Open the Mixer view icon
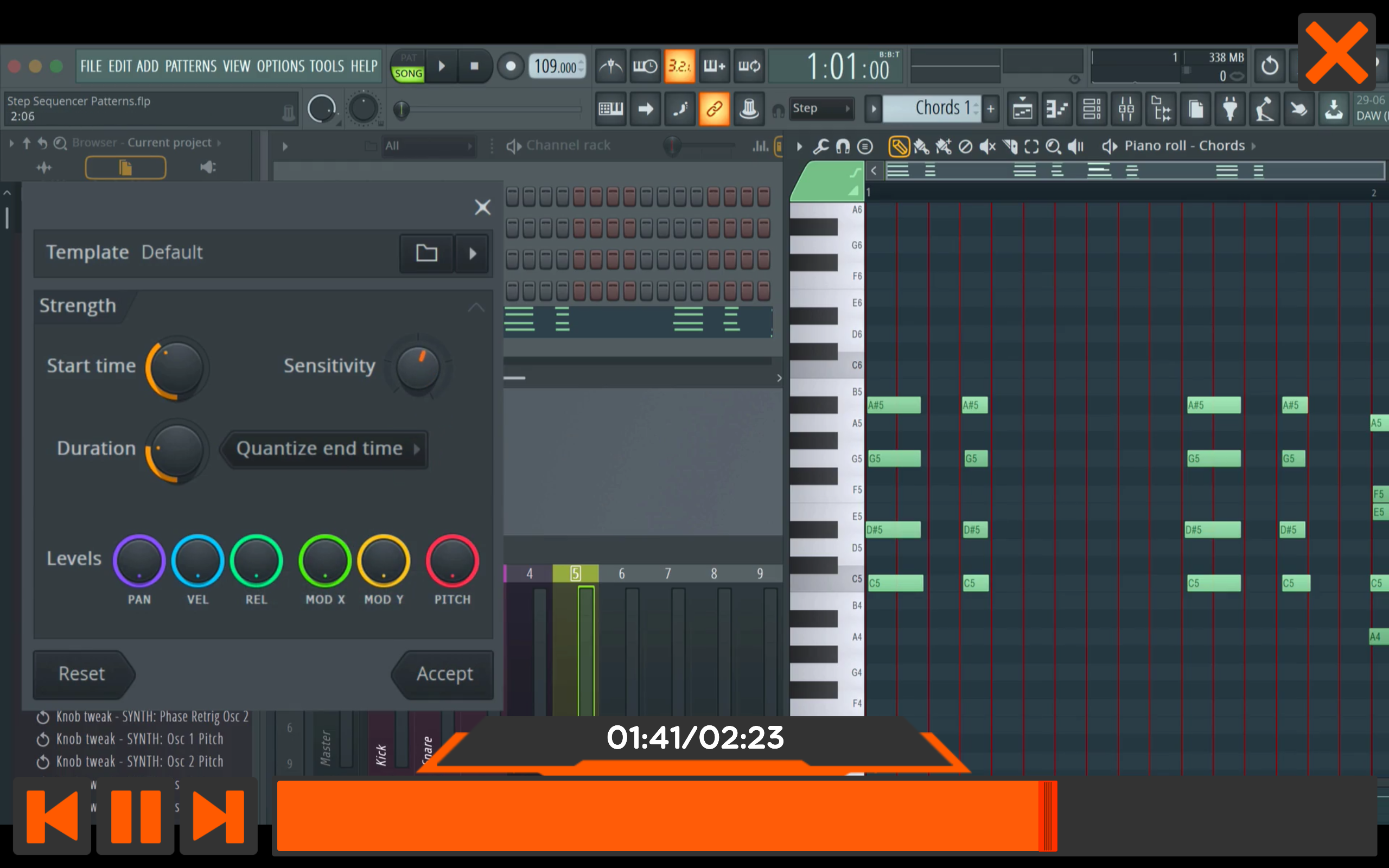This screenshot has height=868, width=1389. [1126, 108]
